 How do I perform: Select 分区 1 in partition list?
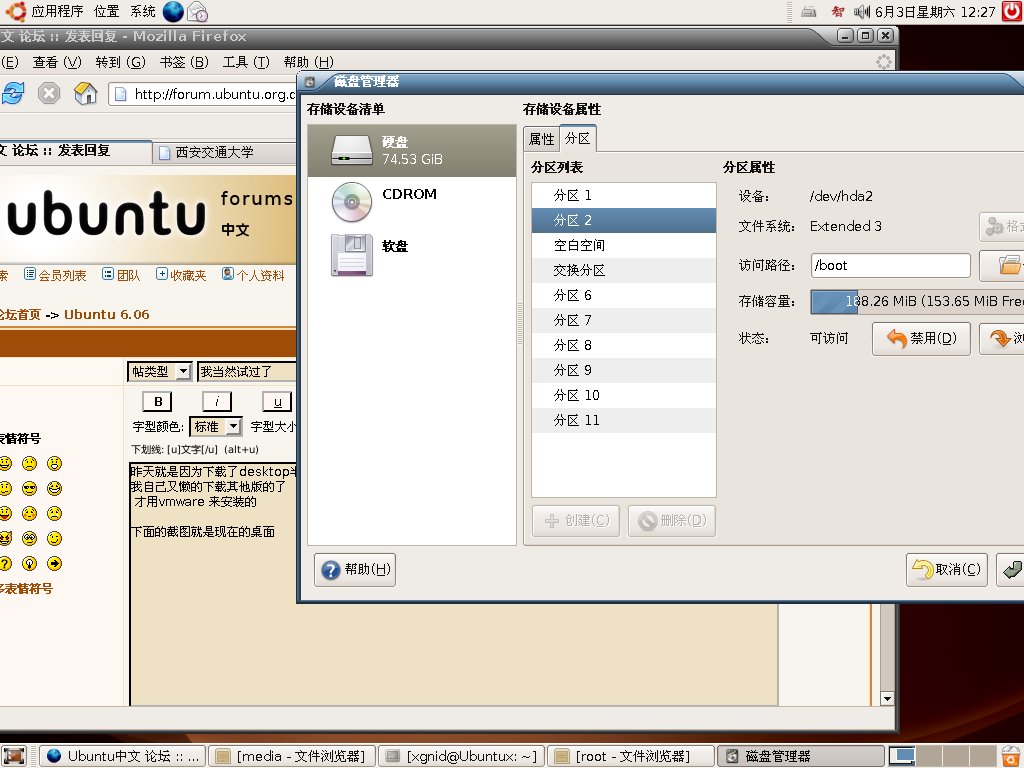(624, 195)
